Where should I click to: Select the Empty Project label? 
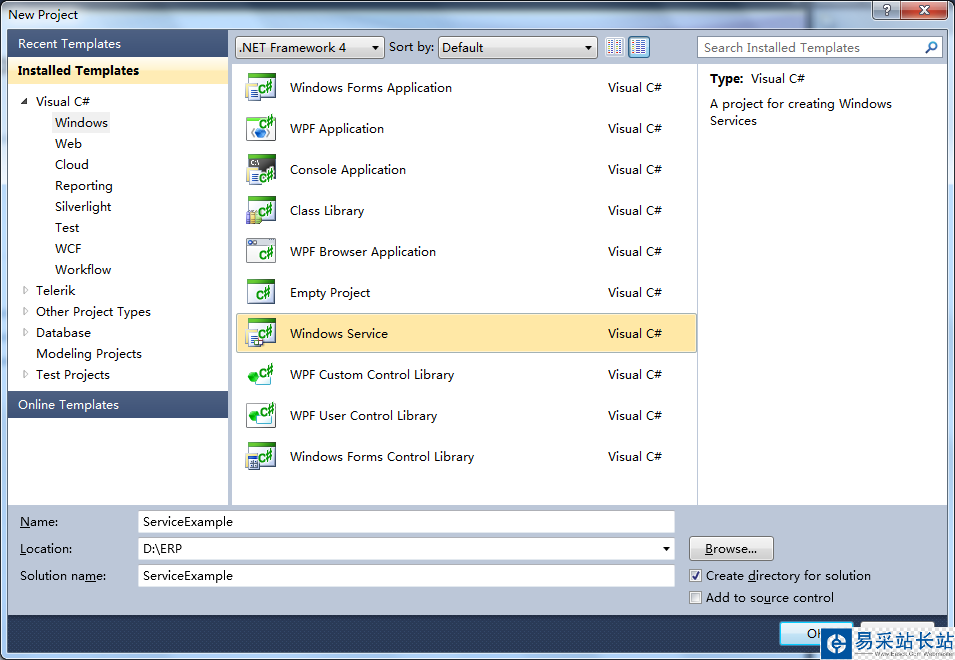tap(329, 292)
